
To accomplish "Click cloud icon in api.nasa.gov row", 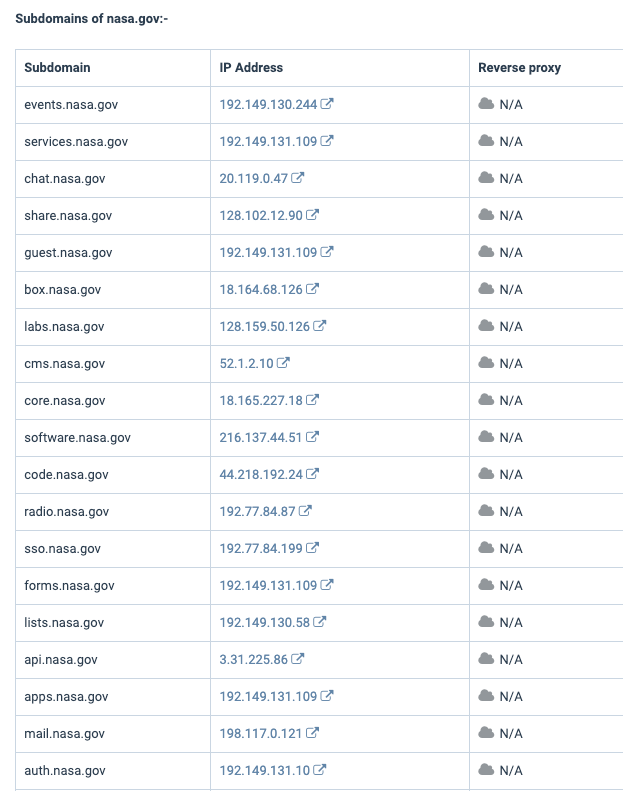I will tap(487, 659).
